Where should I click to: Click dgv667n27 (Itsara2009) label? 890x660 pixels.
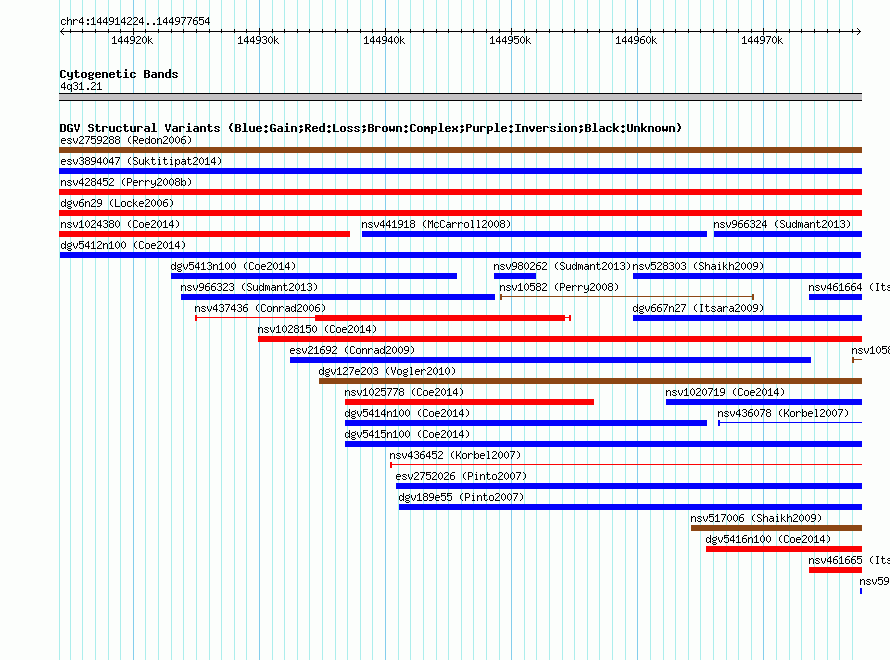coord(698,308)
